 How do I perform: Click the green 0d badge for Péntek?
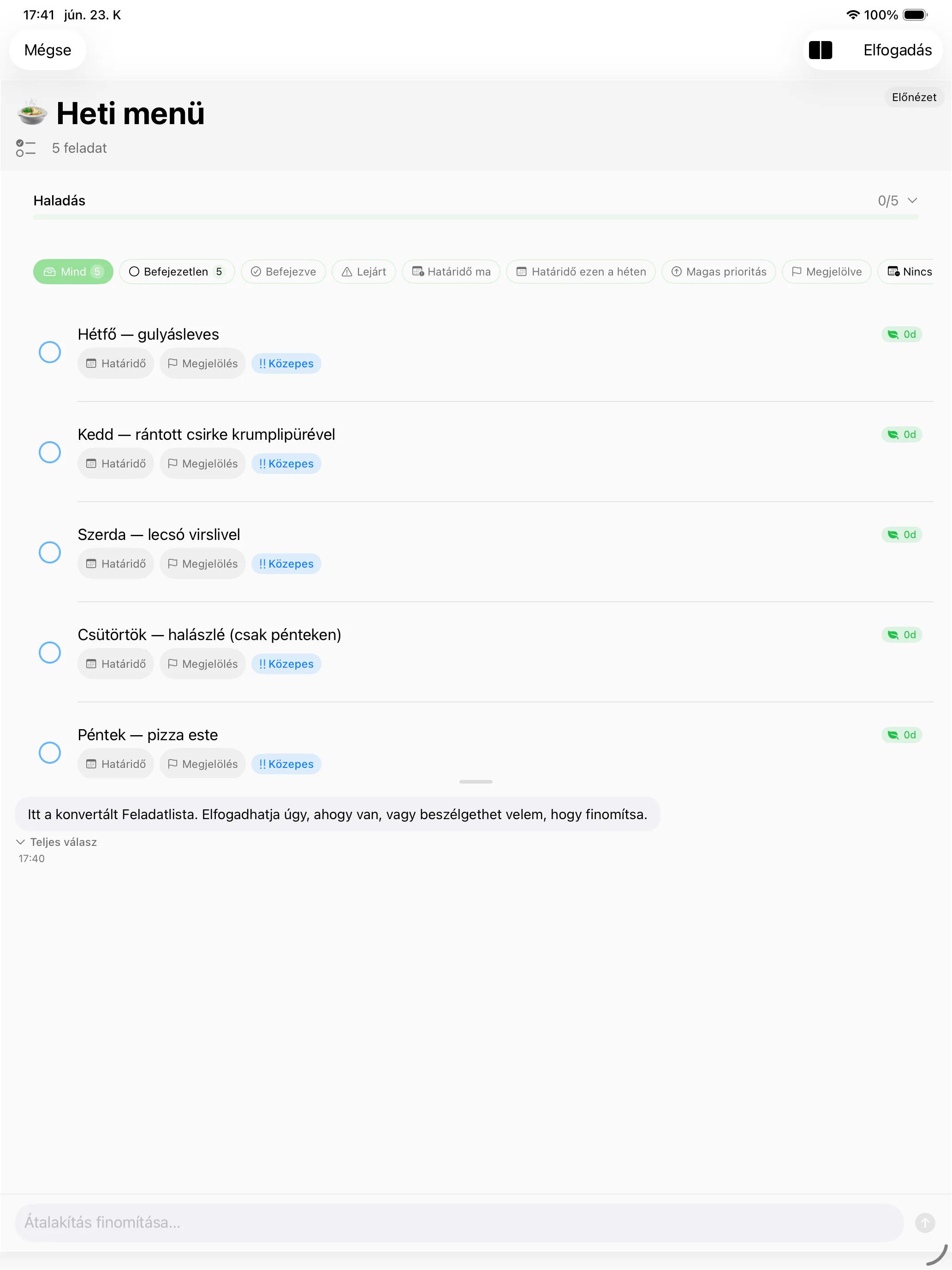(x=902, y=735)
